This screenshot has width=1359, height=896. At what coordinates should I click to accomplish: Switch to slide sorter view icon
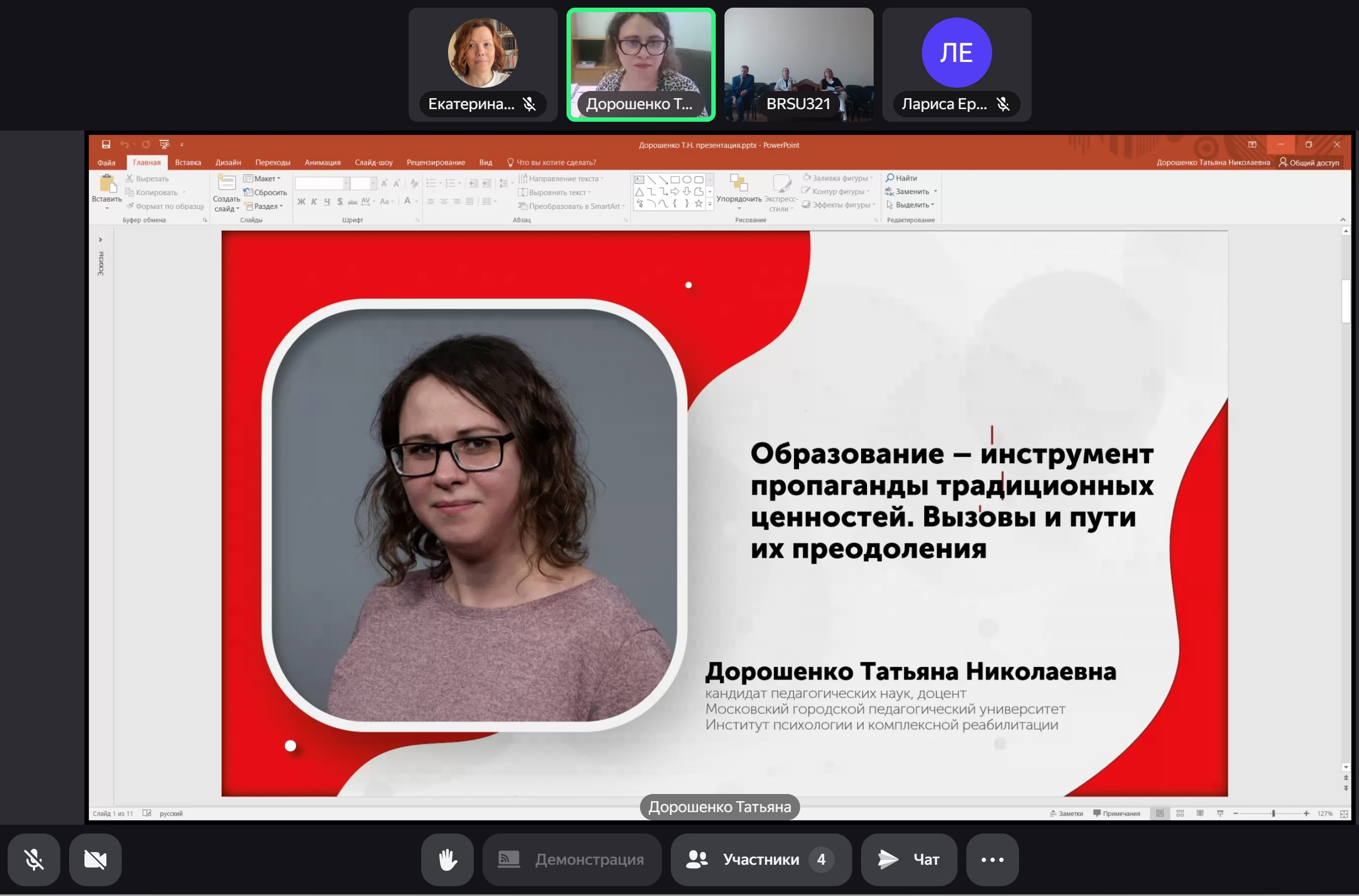point(1180,813)
